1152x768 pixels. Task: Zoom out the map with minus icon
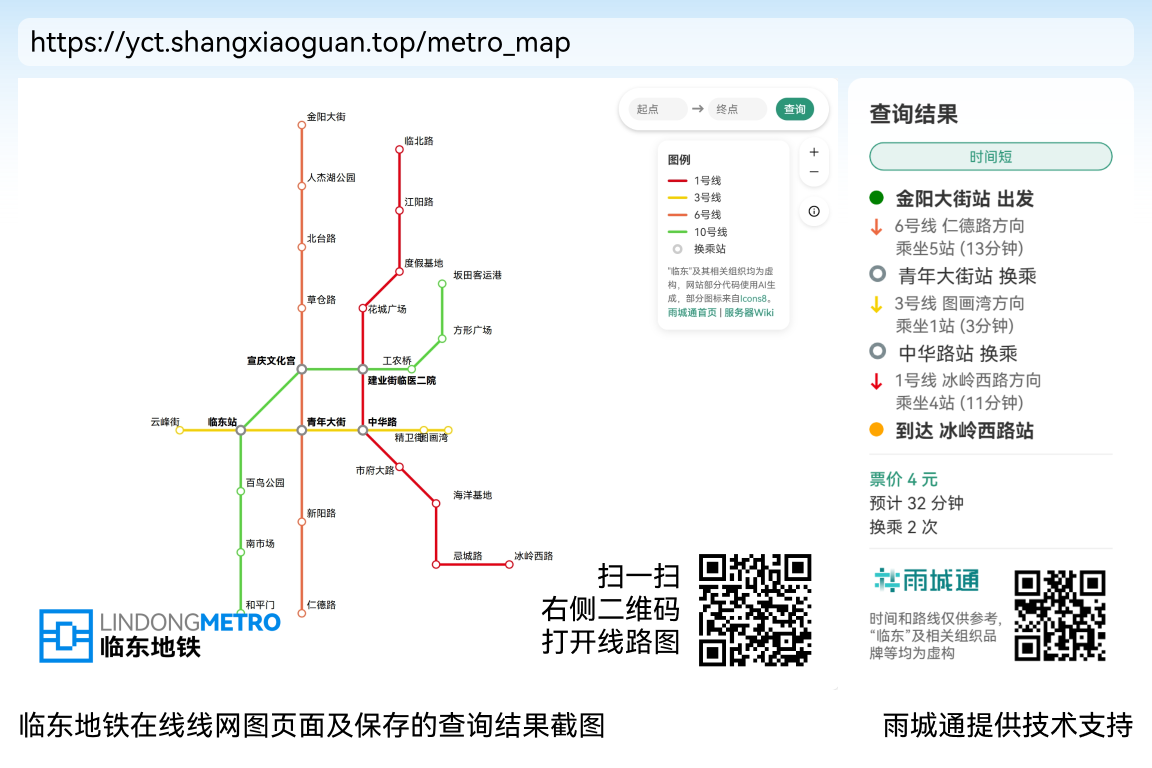pyautogui.click(x=814, y=172)
